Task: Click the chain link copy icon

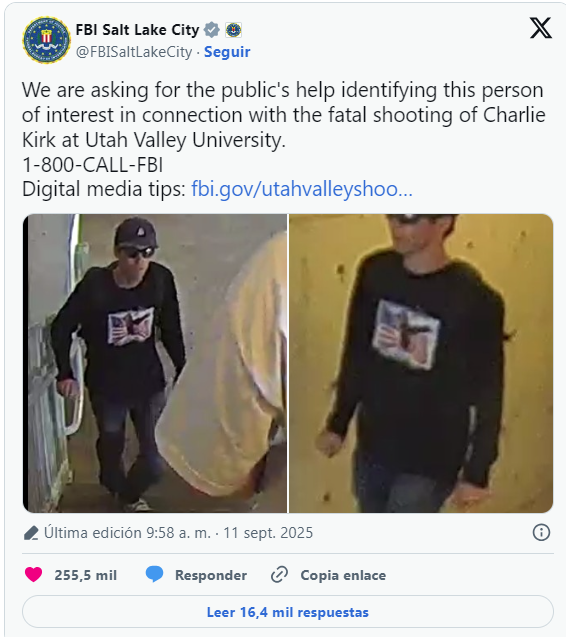Action: coord(280,574)
